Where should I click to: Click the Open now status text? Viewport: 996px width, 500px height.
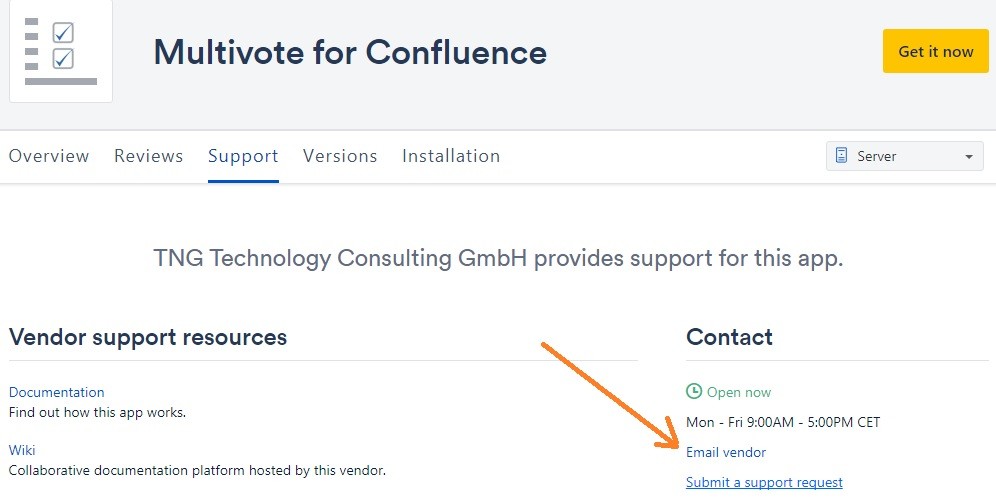[x=739, y=392]
